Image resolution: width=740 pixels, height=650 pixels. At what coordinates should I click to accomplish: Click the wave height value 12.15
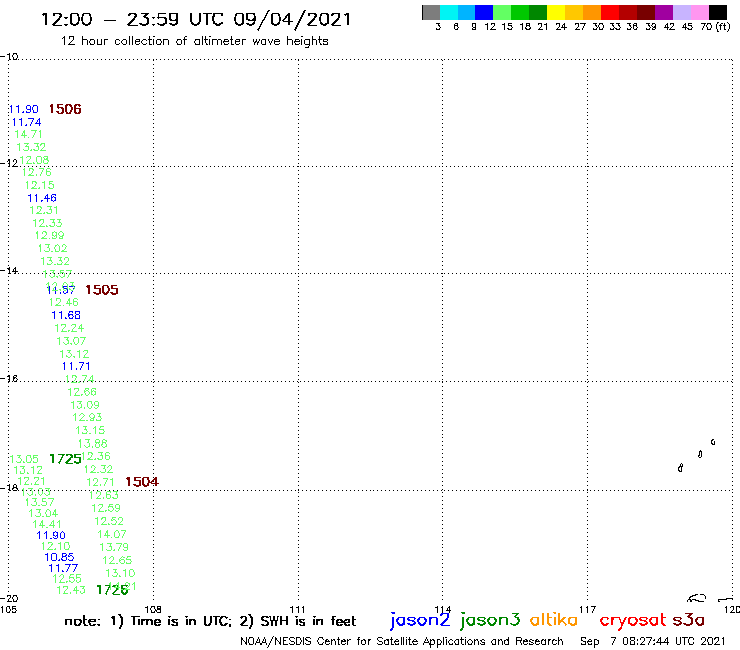tap(40, 186)
